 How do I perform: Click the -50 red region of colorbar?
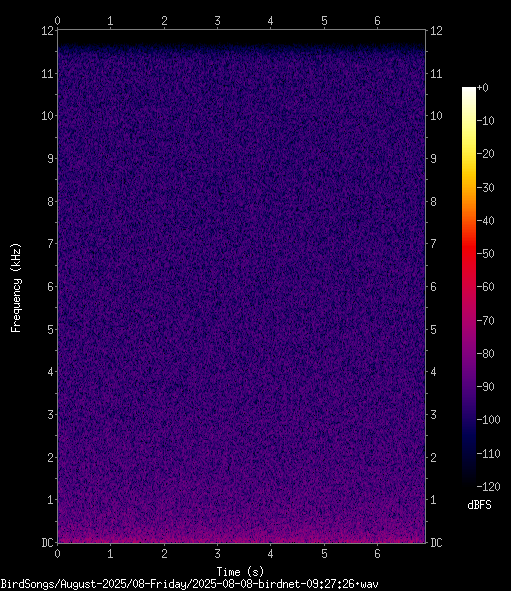[x=469, y=253]
